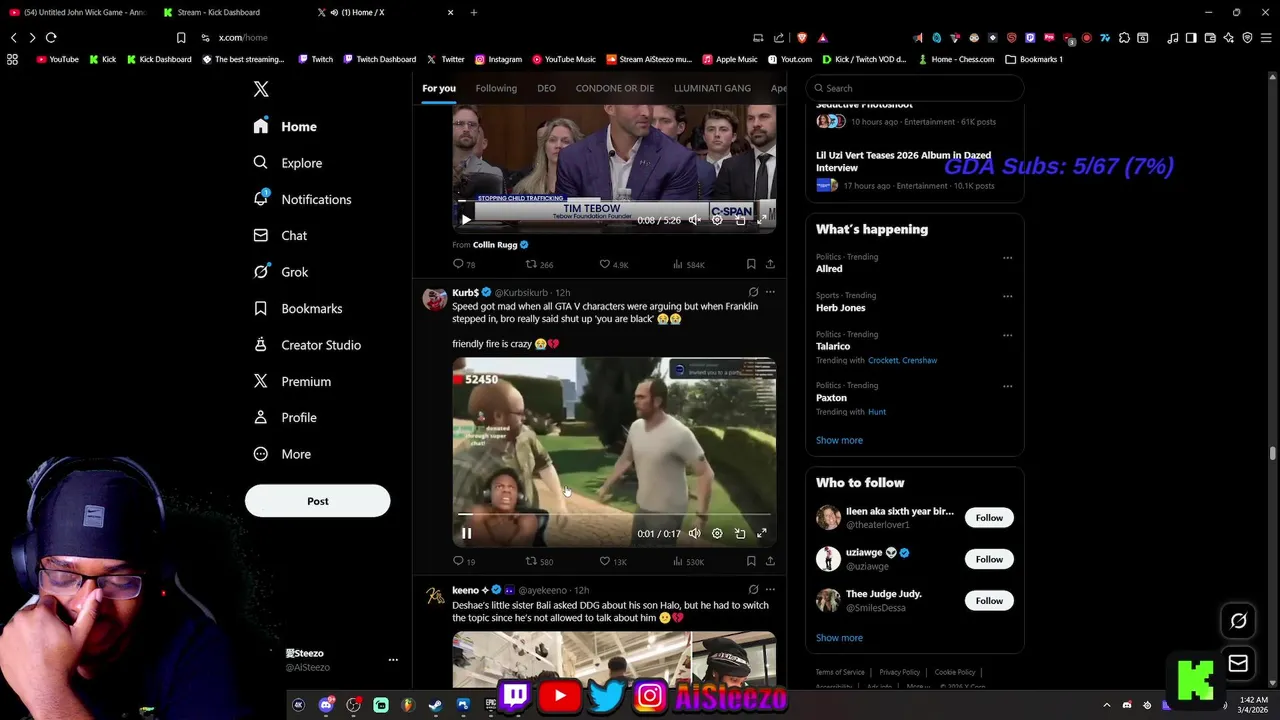Open new browser tab
The image size is (1280, 720).
(473, 12)
